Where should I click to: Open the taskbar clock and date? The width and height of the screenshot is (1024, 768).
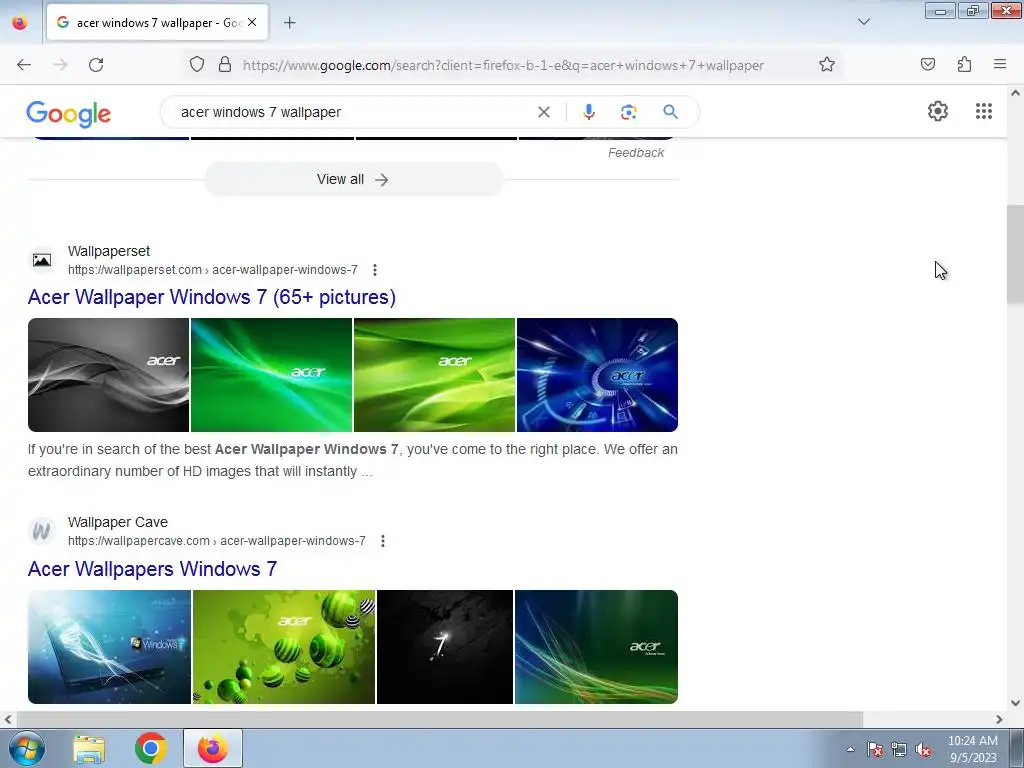click(x=972, y=749)
